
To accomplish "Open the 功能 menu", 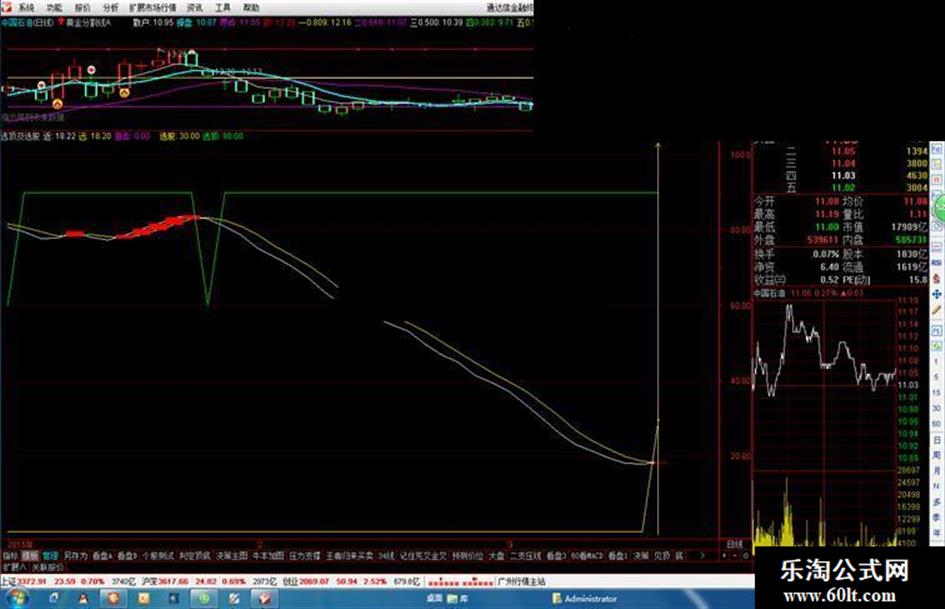I will 54,8.
